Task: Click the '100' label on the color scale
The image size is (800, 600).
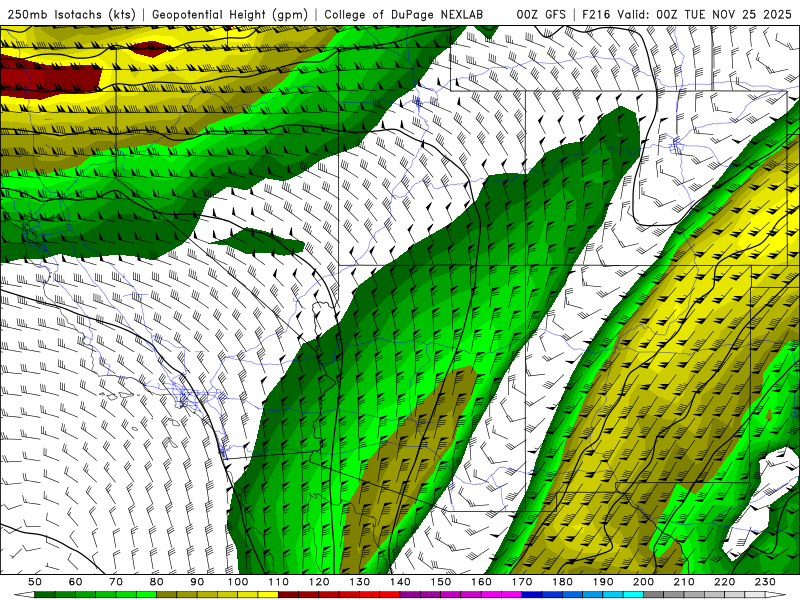Action: coord(238,582)
